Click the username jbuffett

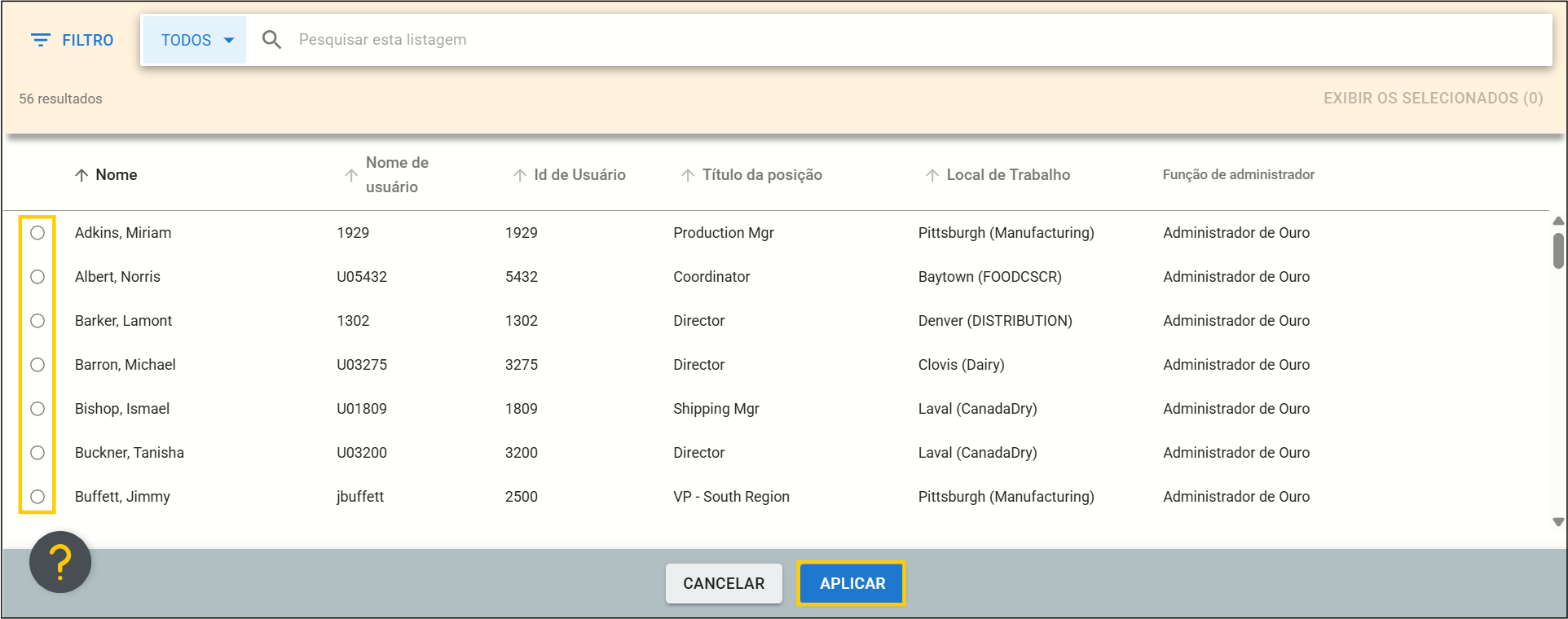pyautogui.click(x=360, y=497)
